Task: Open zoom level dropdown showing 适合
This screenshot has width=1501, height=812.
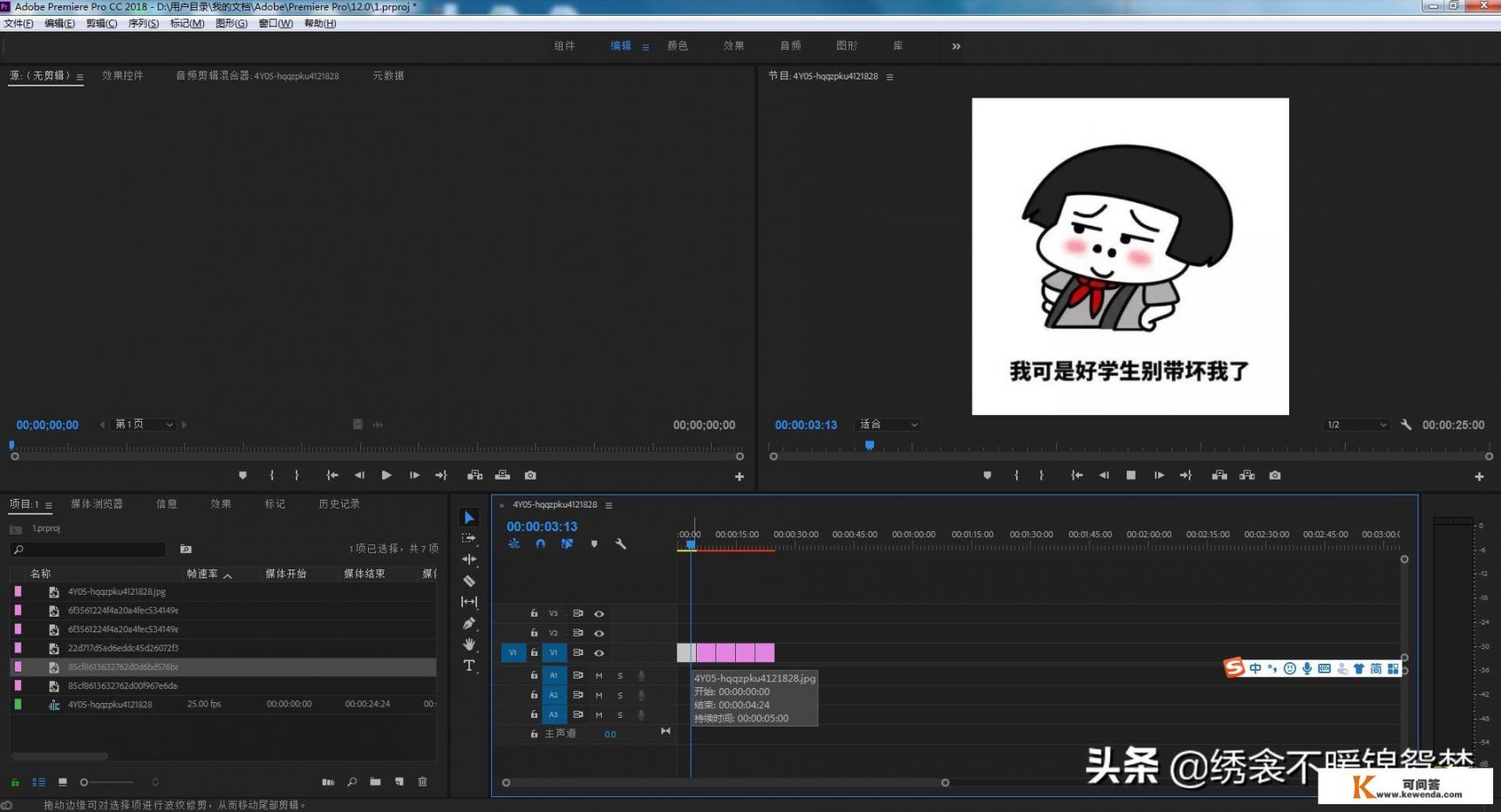Action: (x=888, y=425)
